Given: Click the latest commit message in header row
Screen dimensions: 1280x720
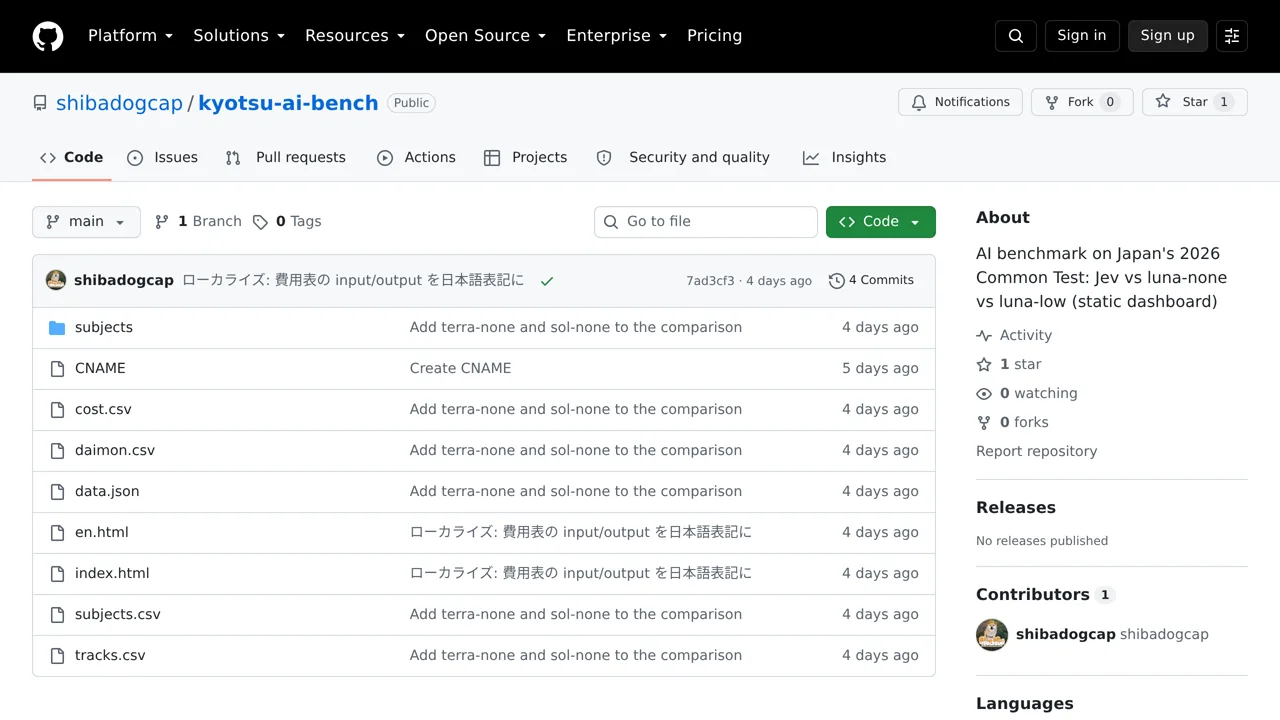Looking at the screenshot, I should pos(352,280).
